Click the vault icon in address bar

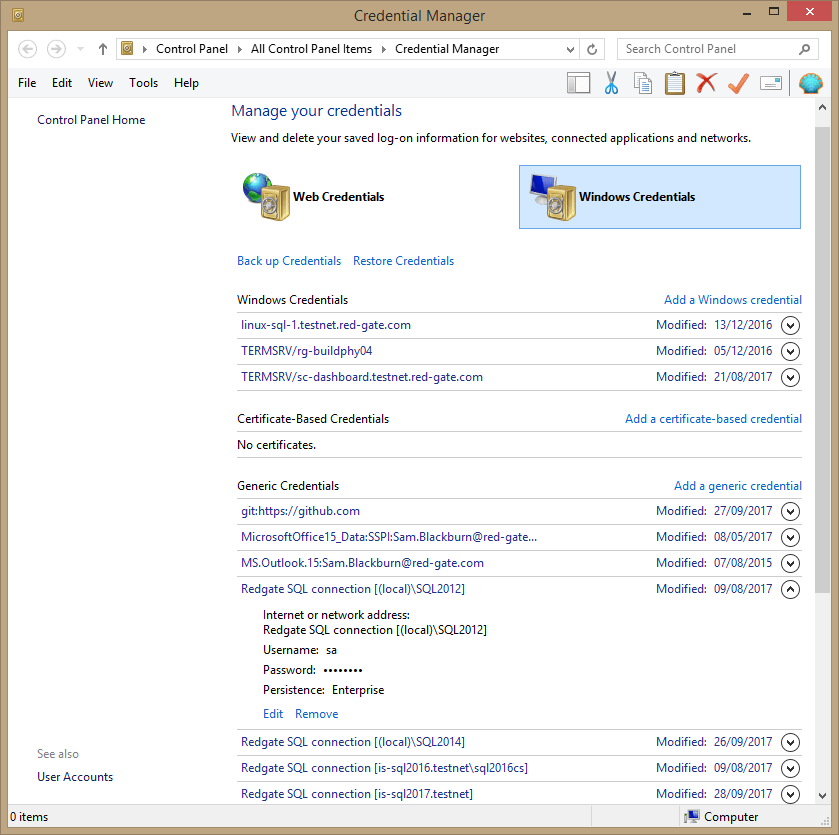pos(127,49)
